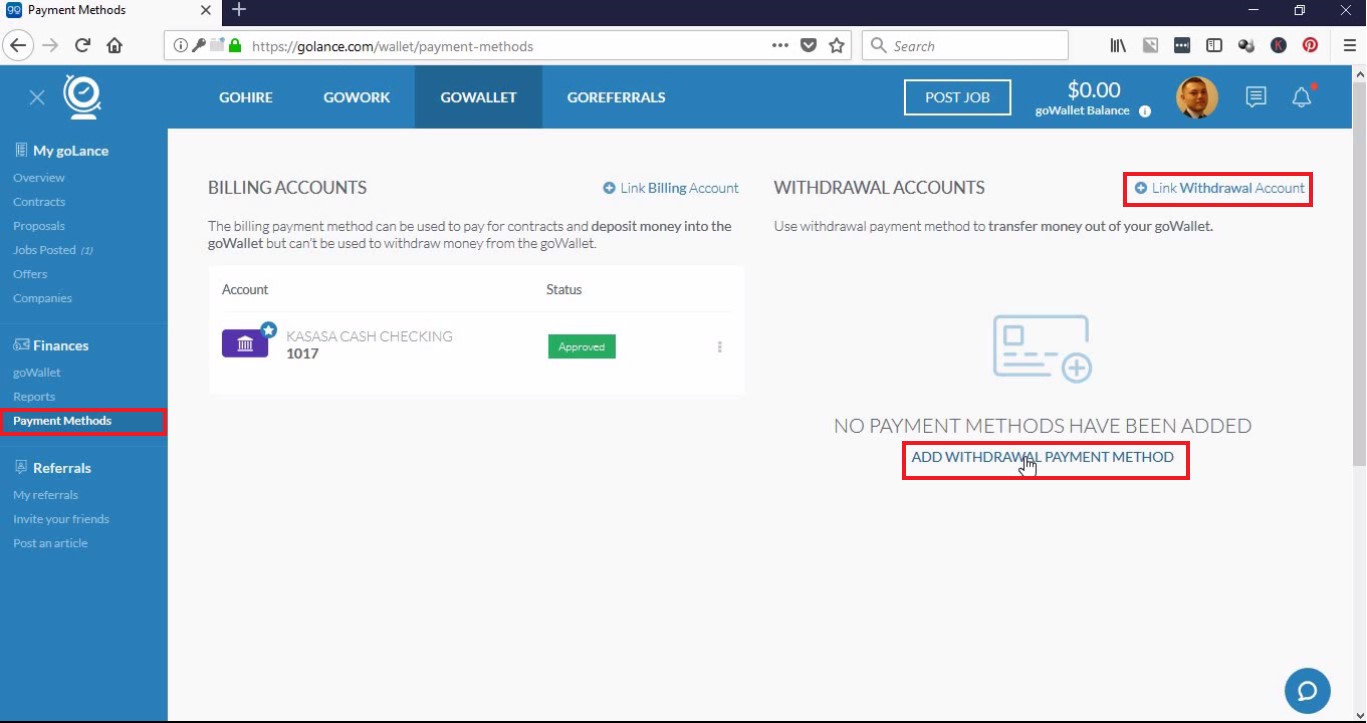
Task: Open Invite your friends in the sidebar
Action: pyautogui.click(x=61, y=519)
